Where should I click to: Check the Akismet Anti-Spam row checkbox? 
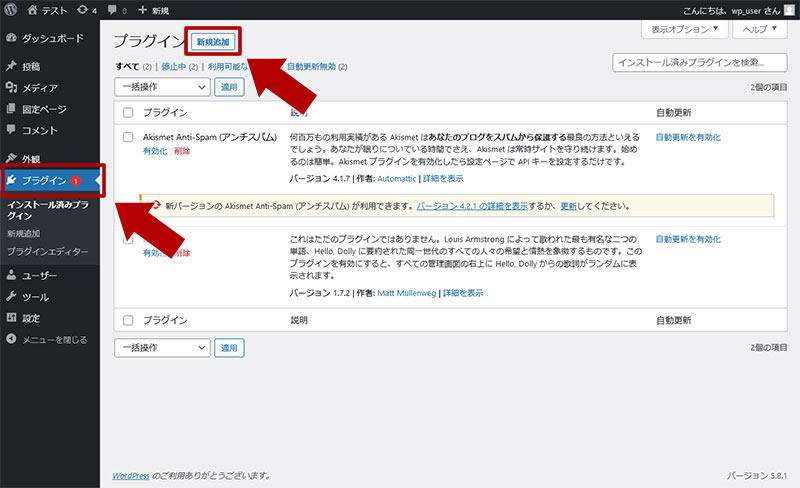pyautogui.click(x=128, y=137)
